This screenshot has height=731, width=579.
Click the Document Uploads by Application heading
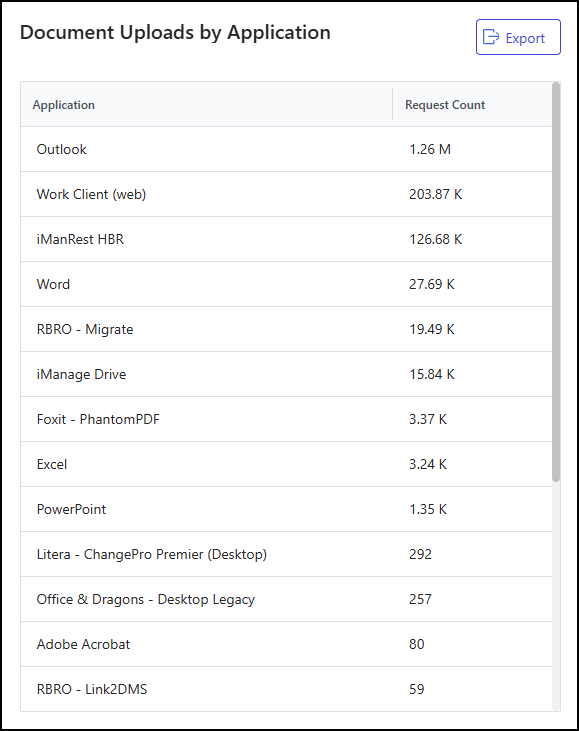175,33
